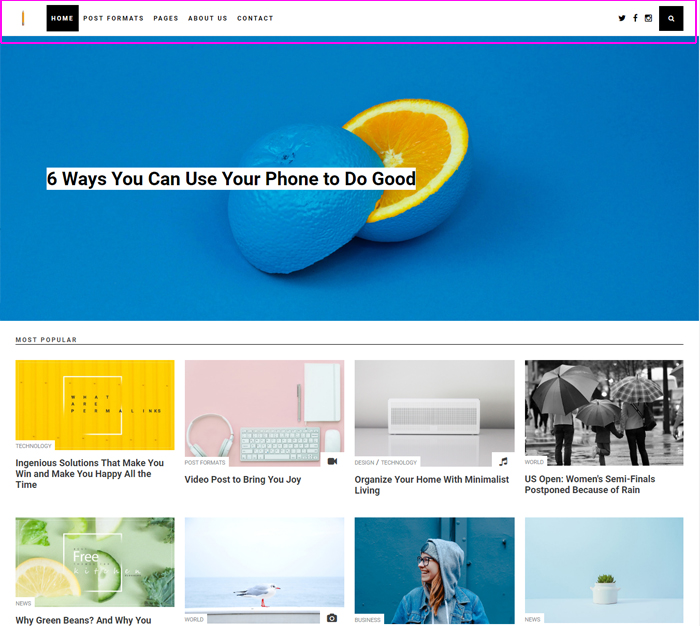
Task: Go to the Home menu item
Action: [62, 18]
